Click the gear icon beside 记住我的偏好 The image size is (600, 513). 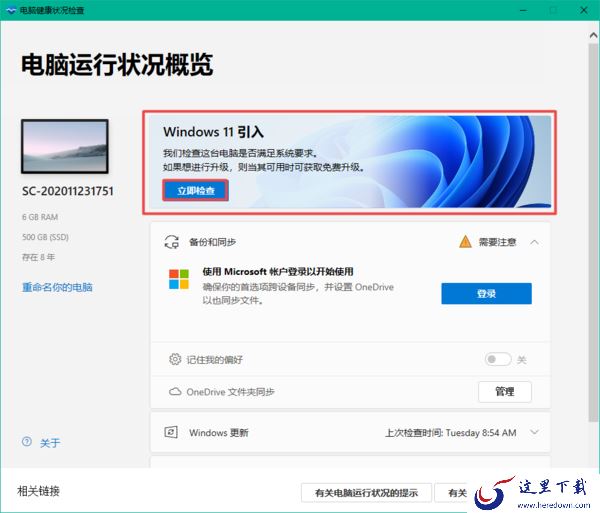175,359
